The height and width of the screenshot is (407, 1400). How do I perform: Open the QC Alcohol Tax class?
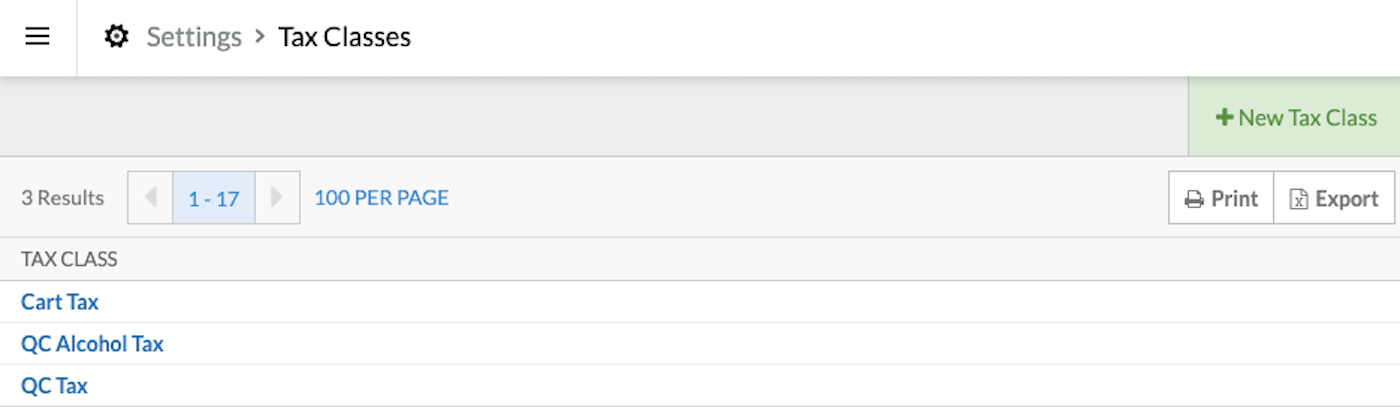pyautogui.click(x=92, y=344)
